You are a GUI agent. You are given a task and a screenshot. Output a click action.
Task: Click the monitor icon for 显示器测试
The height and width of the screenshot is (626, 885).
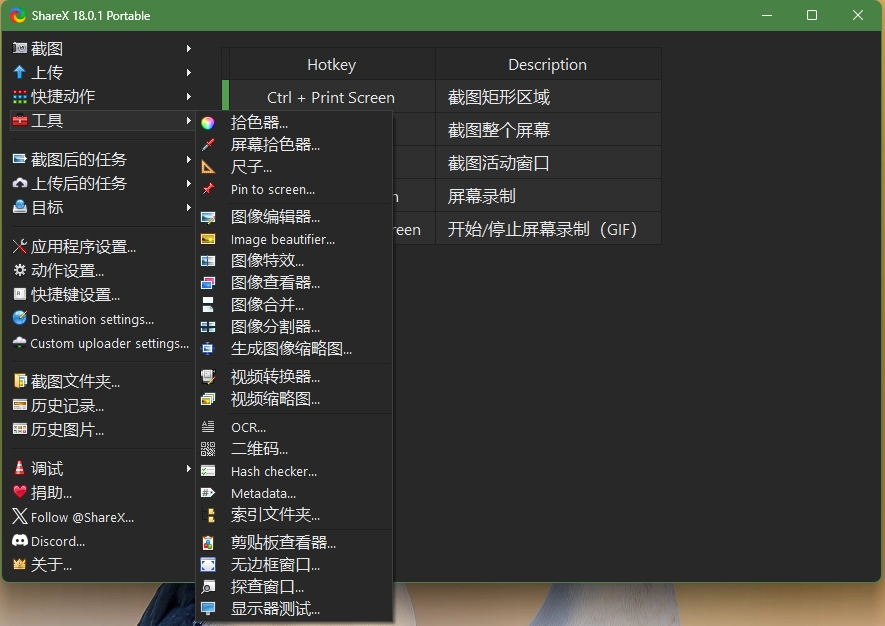click(208, 609)
